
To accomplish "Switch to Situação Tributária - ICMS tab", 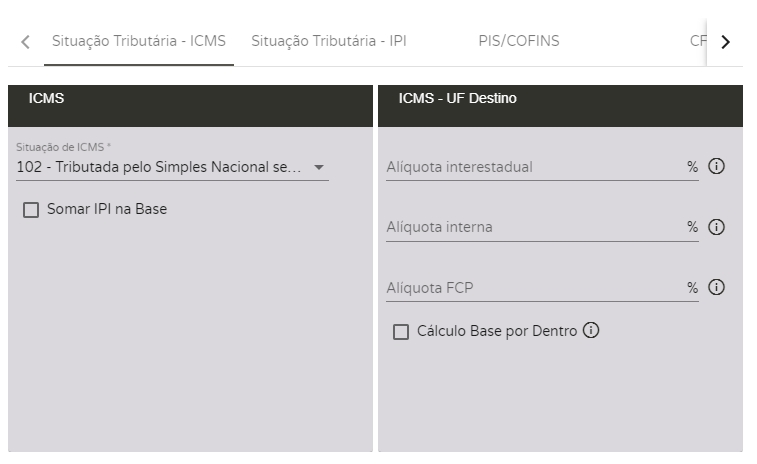I will (139, 42).
